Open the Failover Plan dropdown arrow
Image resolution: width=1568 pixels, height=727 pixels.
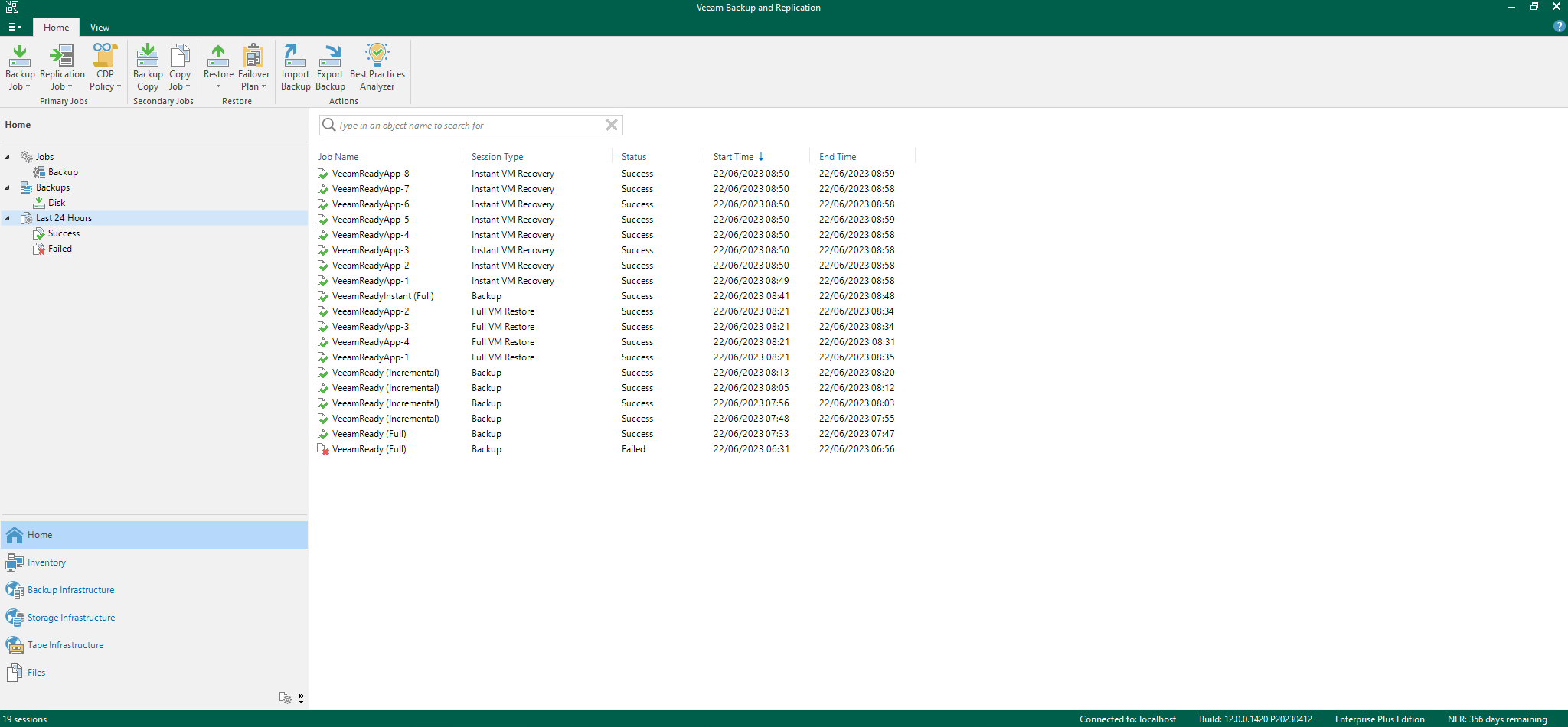tap(263, 86)
